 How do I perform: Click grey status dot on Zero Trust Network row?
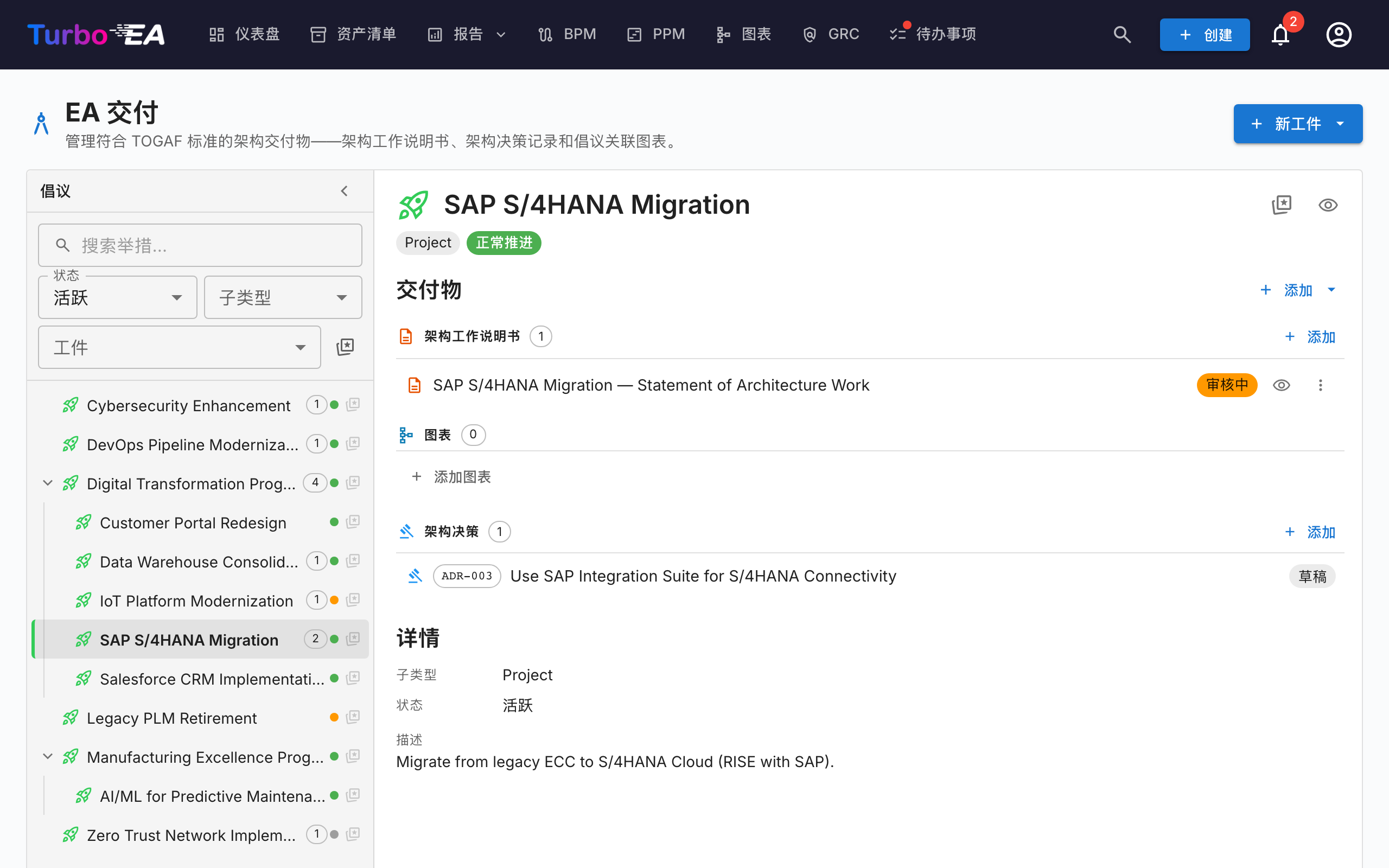[334, 834]
